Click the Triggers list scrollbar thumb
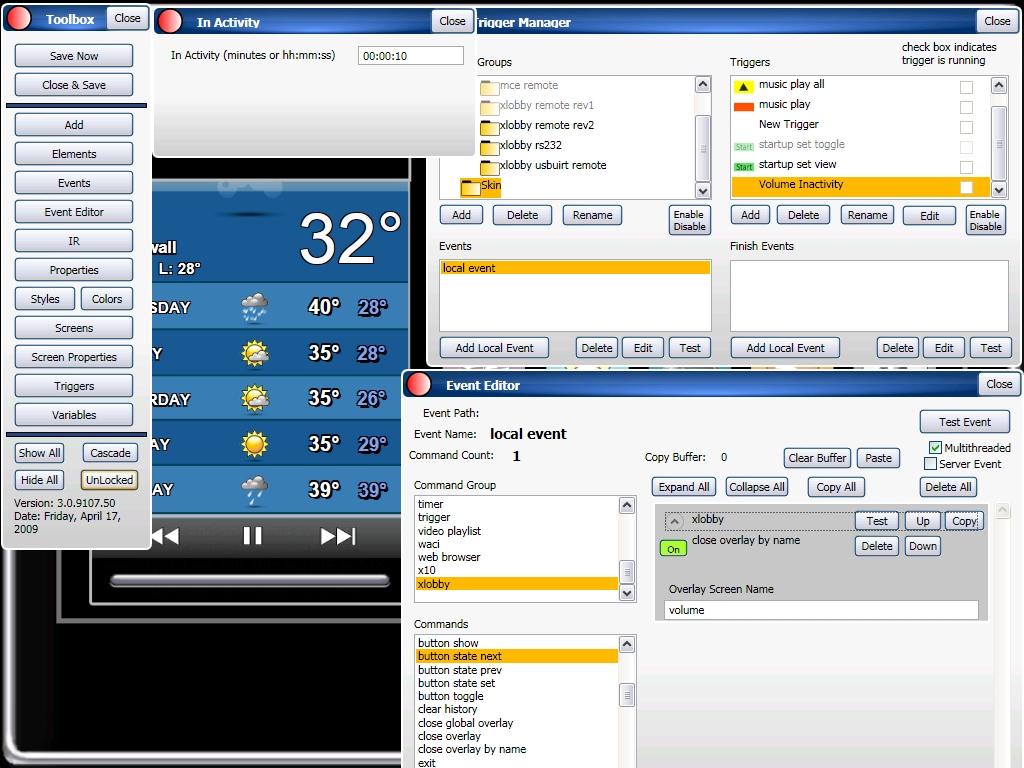The height and width of the screenshot is (768, 1024). click(x=999, y=144)
